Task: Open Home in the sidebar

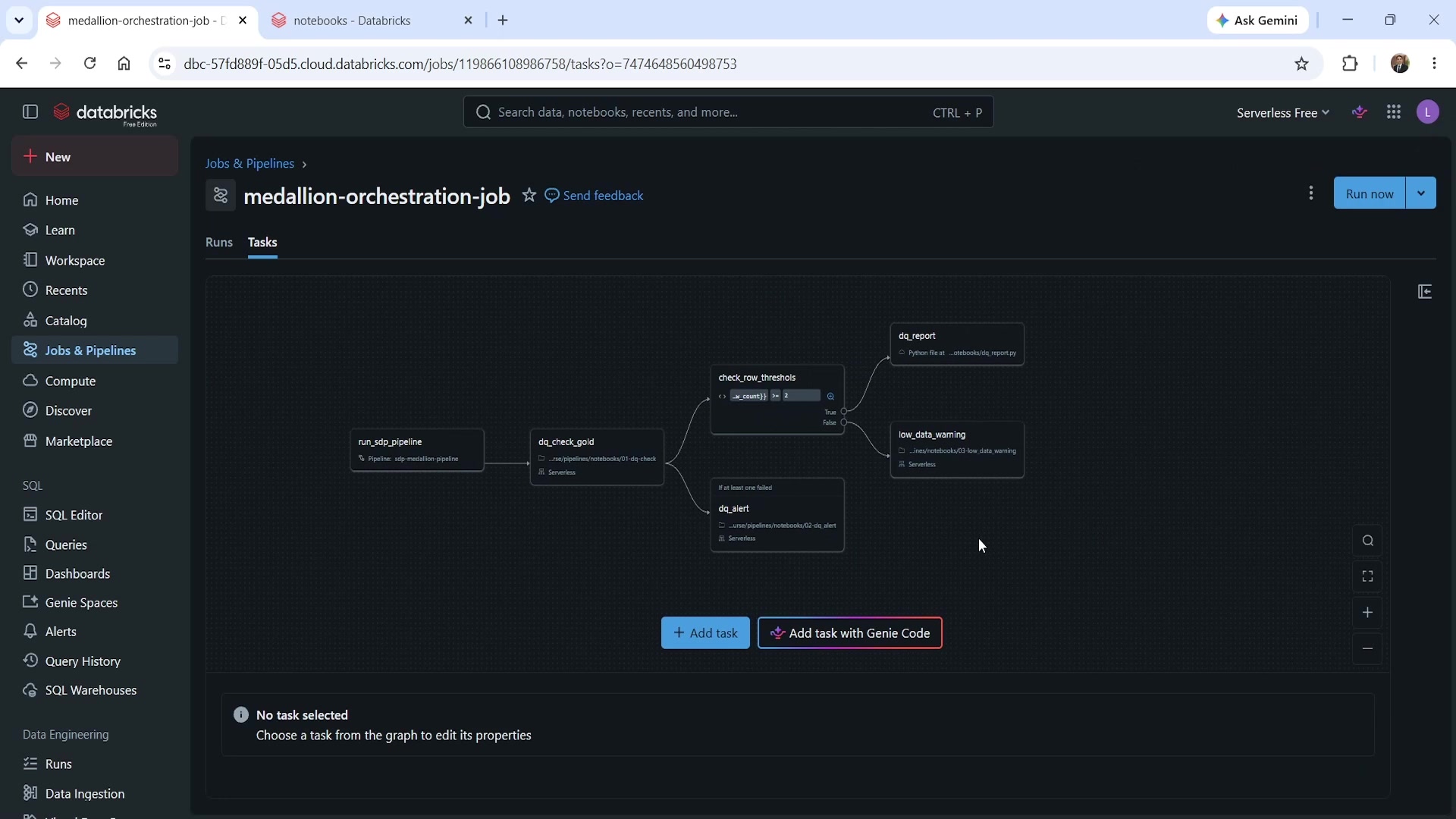Action: [x=95, y=200]
